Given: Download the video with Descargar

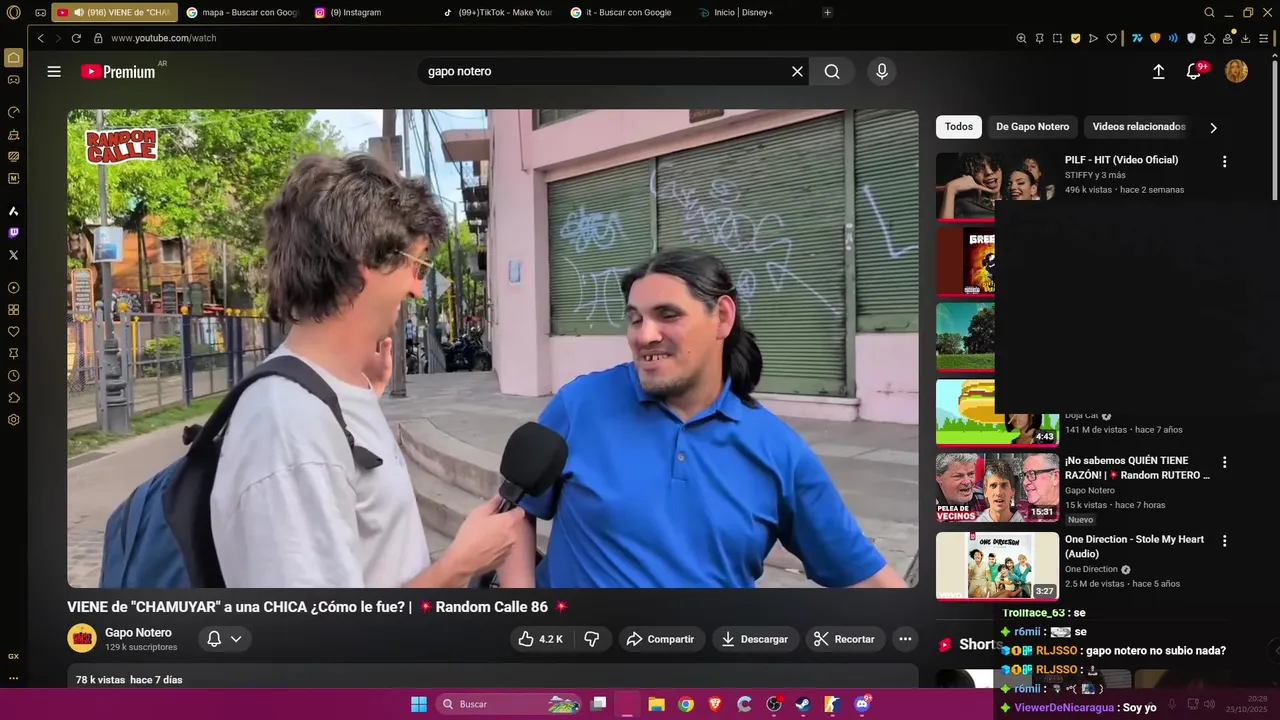Looking at the screenshot, I should (755, 639).
